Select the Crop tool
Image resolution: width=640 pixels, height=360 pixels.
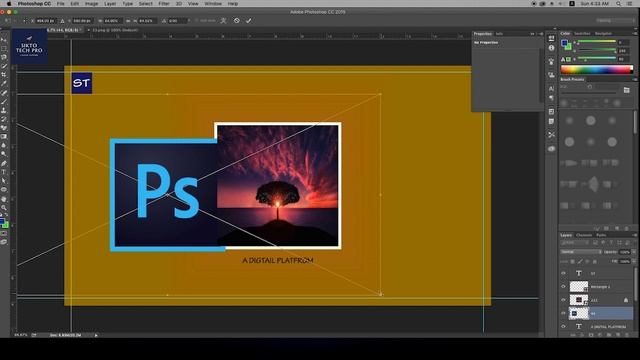pyautogui.click(x=4, y=75)
